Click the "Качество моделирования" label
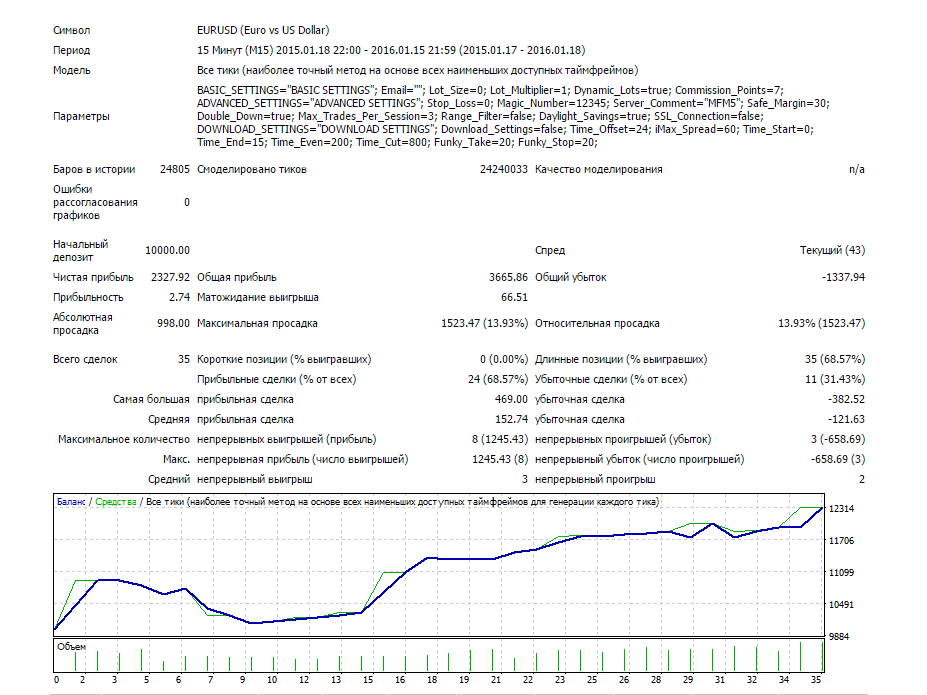927x695 pixels. pyautogui.click(x=598, y=170)
